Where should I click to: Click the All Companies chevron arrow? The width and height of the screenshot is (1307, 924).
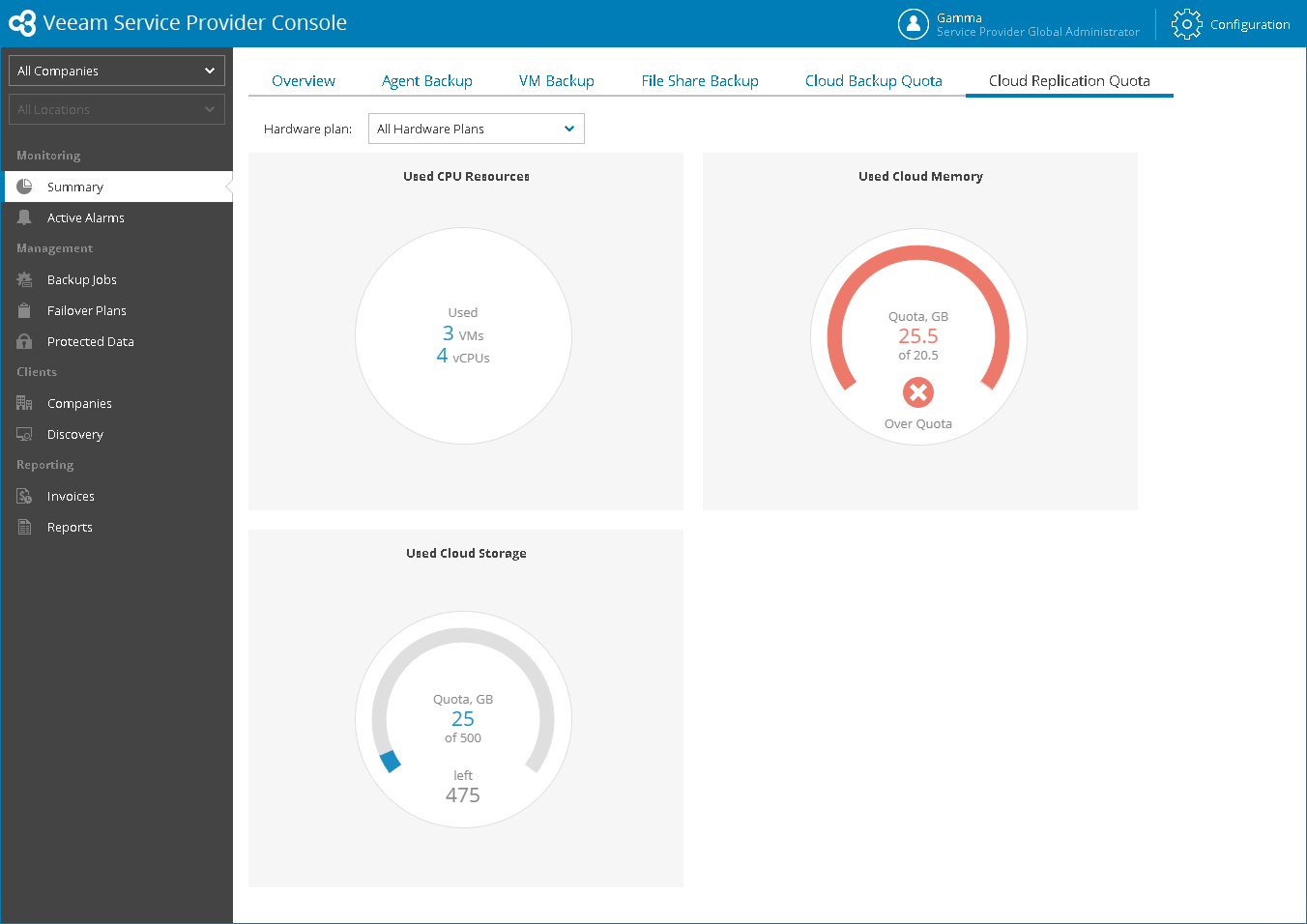point(210,71)
